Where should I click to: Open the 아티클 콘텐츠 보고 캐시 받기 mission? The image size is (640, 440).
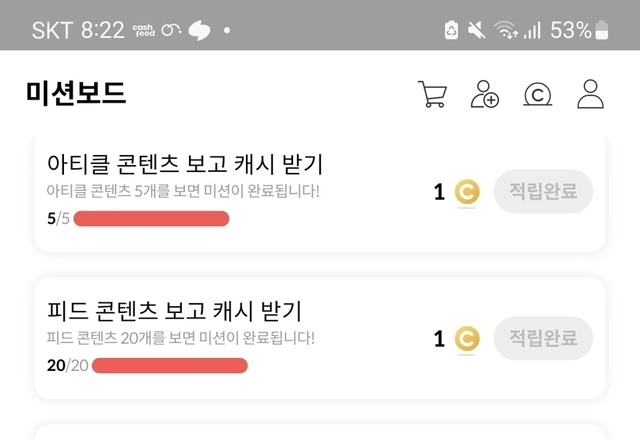pyautogui.click(x=185, y=163)
